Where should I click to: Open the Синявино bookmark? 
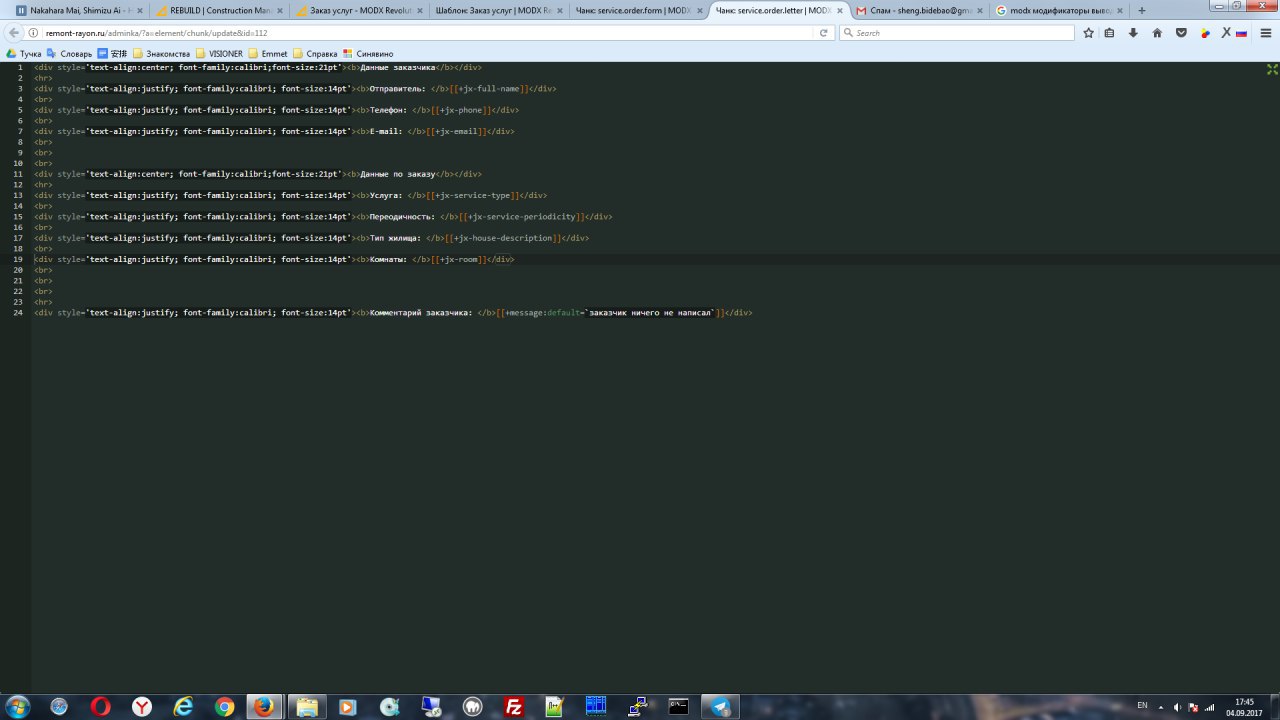click(x=368, y=53)
